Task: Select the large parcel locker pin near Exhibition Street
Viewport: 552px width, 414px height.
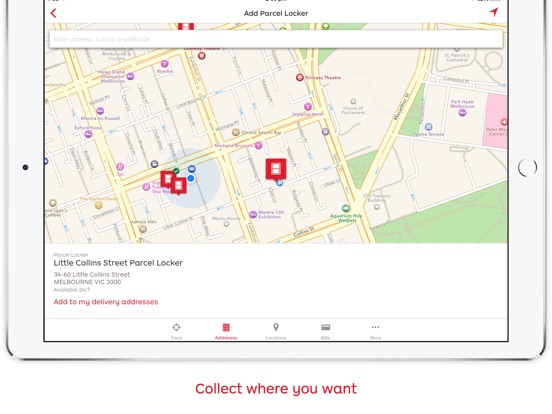Action: (x=276, y=169)
